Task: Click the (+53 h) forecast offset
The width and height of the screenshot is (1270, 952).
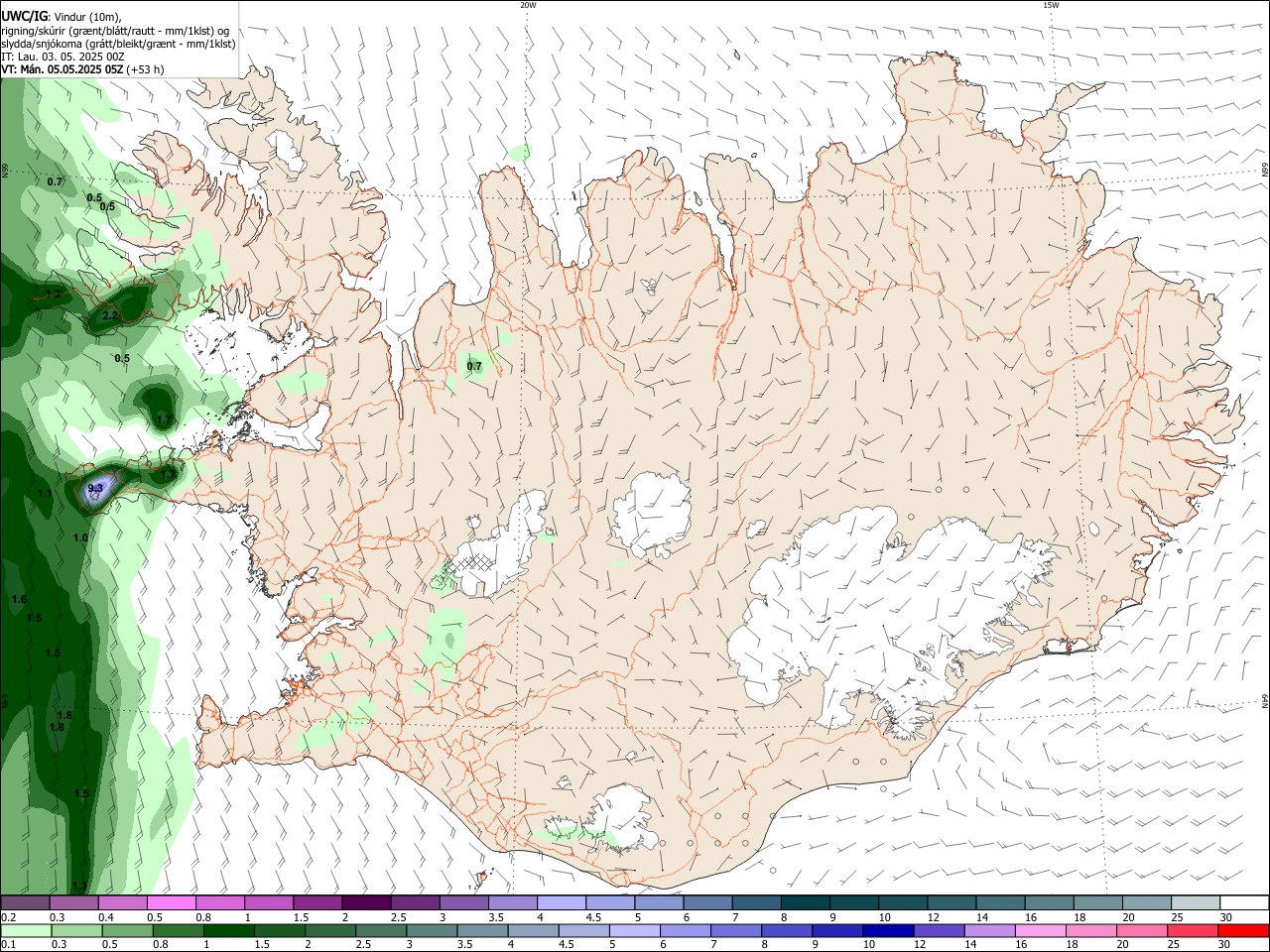Action: 146,69
